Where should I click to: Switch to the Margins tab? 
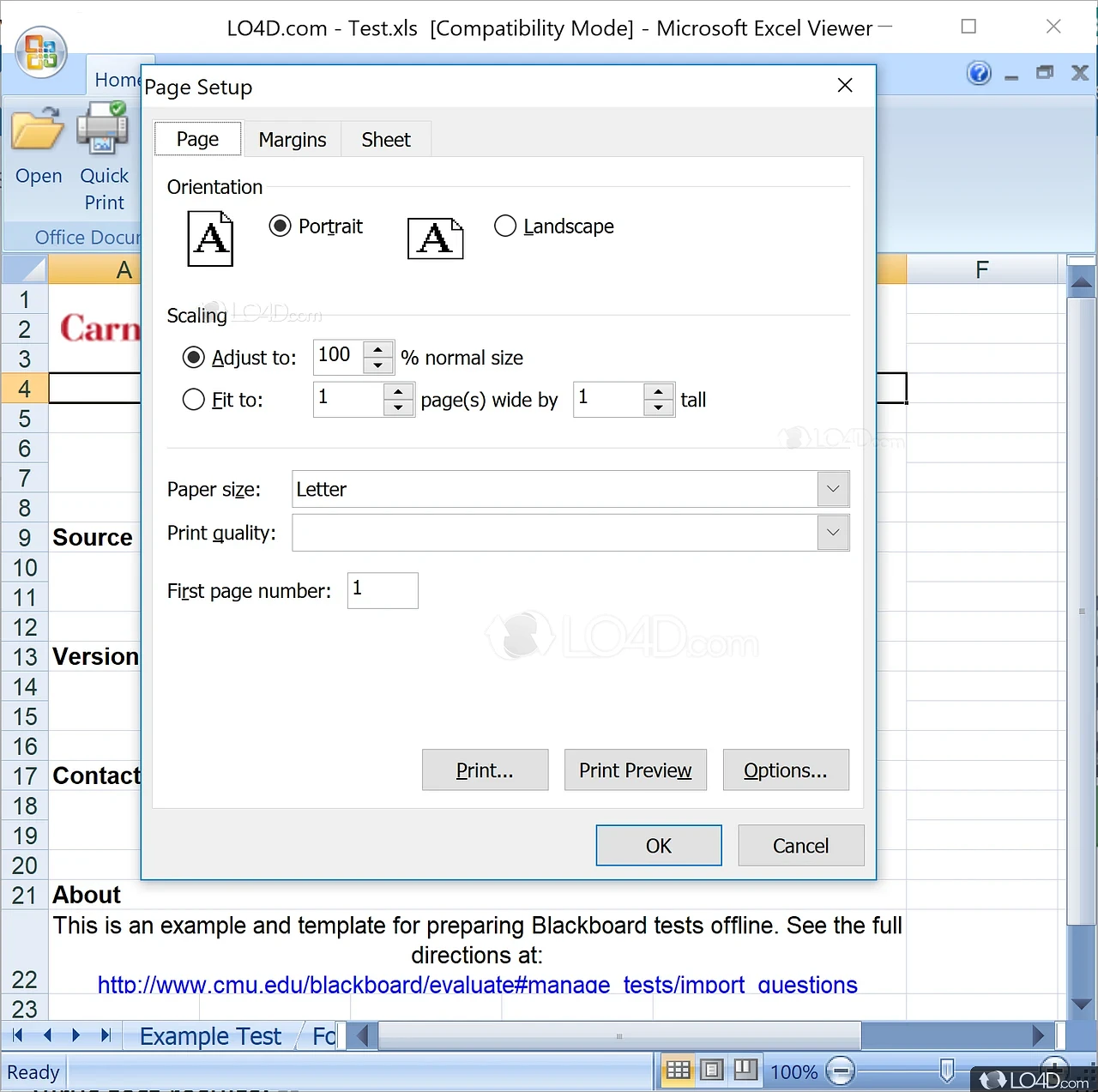(x=292, y=139)
